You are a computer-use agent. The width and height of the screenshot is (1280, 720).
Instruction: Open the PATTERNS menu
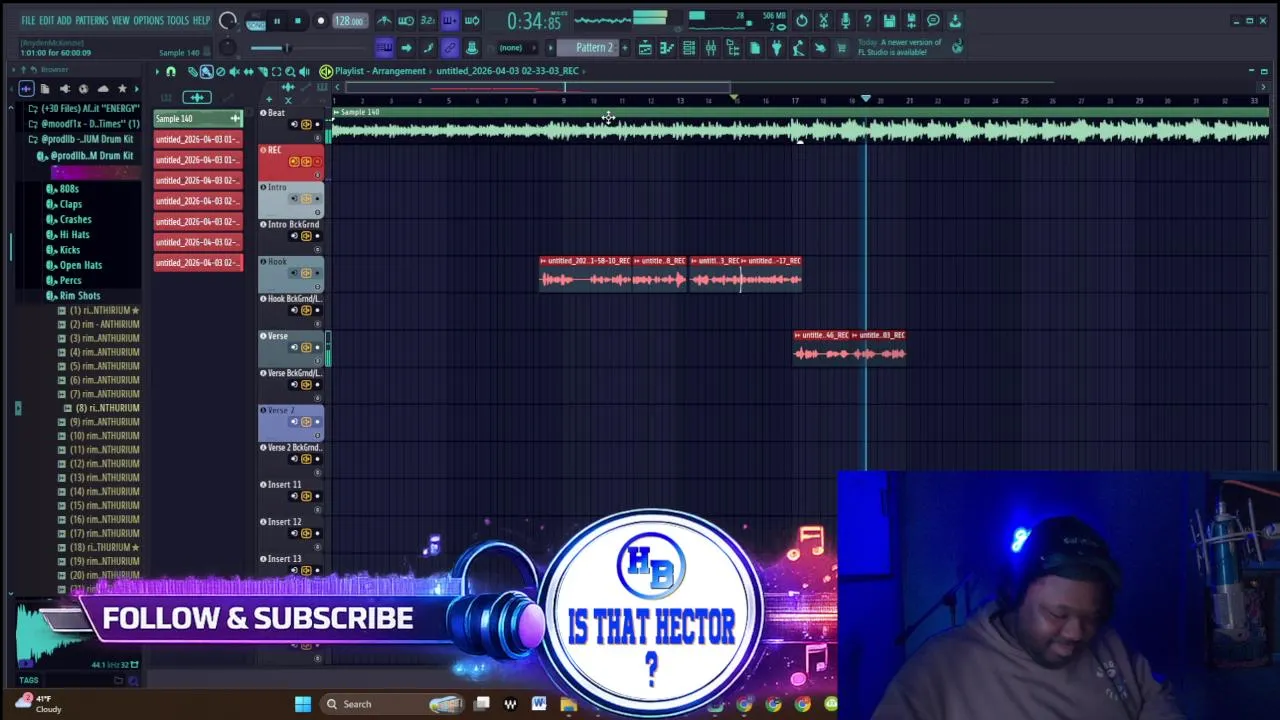click(x=92, y=21)
